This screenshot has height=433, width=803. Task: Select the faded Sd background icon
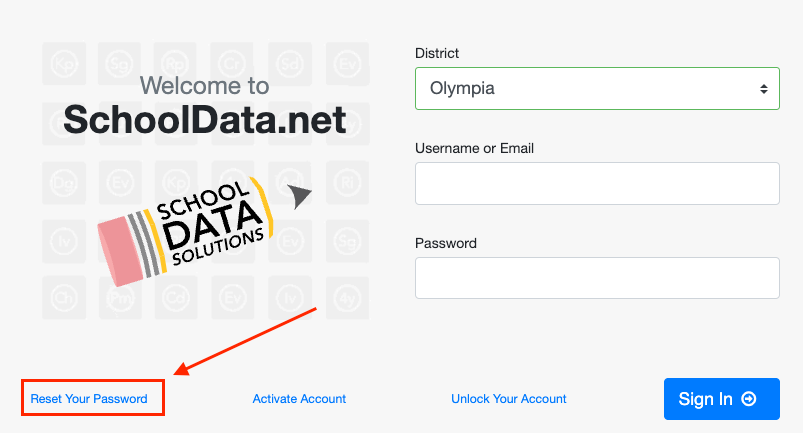tap(290, 64)
